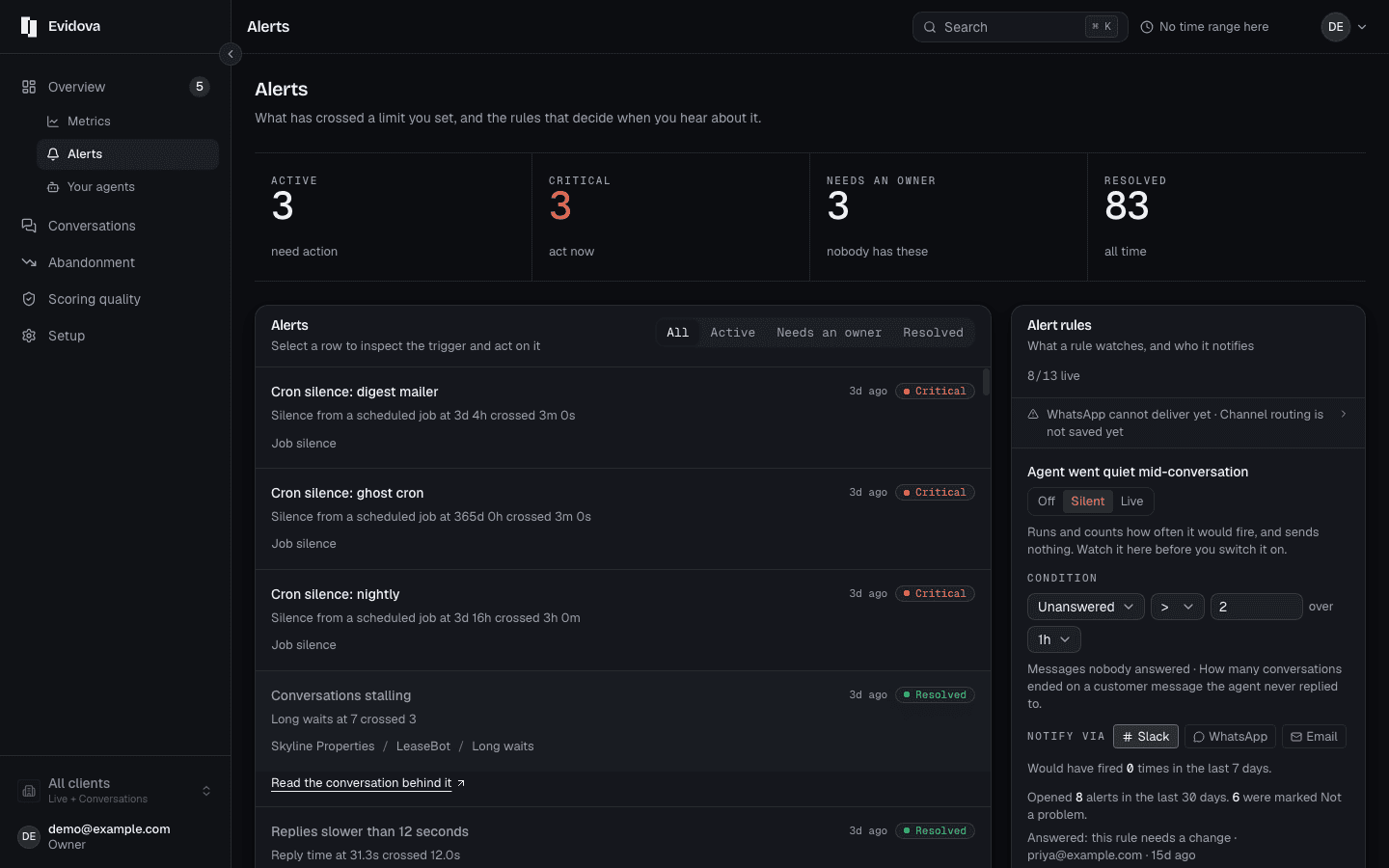The image size is (1389, 868).
Task: Filter alerts to the Active tab
Action: coord(733,333)
